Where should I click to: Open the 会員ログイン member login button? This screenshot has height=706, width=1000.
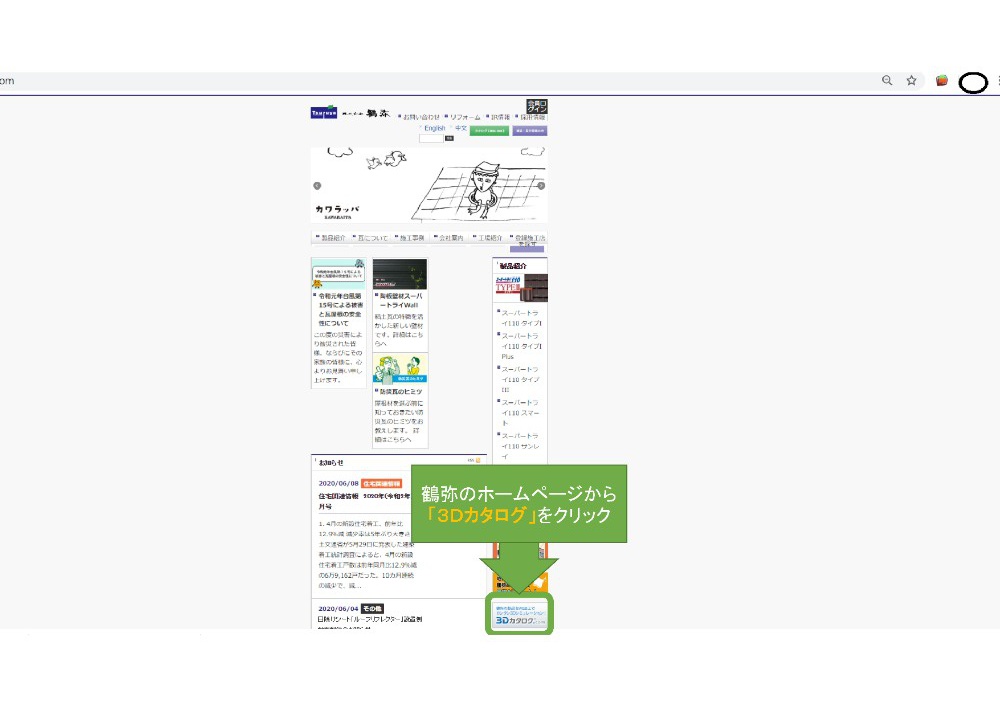pyautogui.click(x=536, y=106)
